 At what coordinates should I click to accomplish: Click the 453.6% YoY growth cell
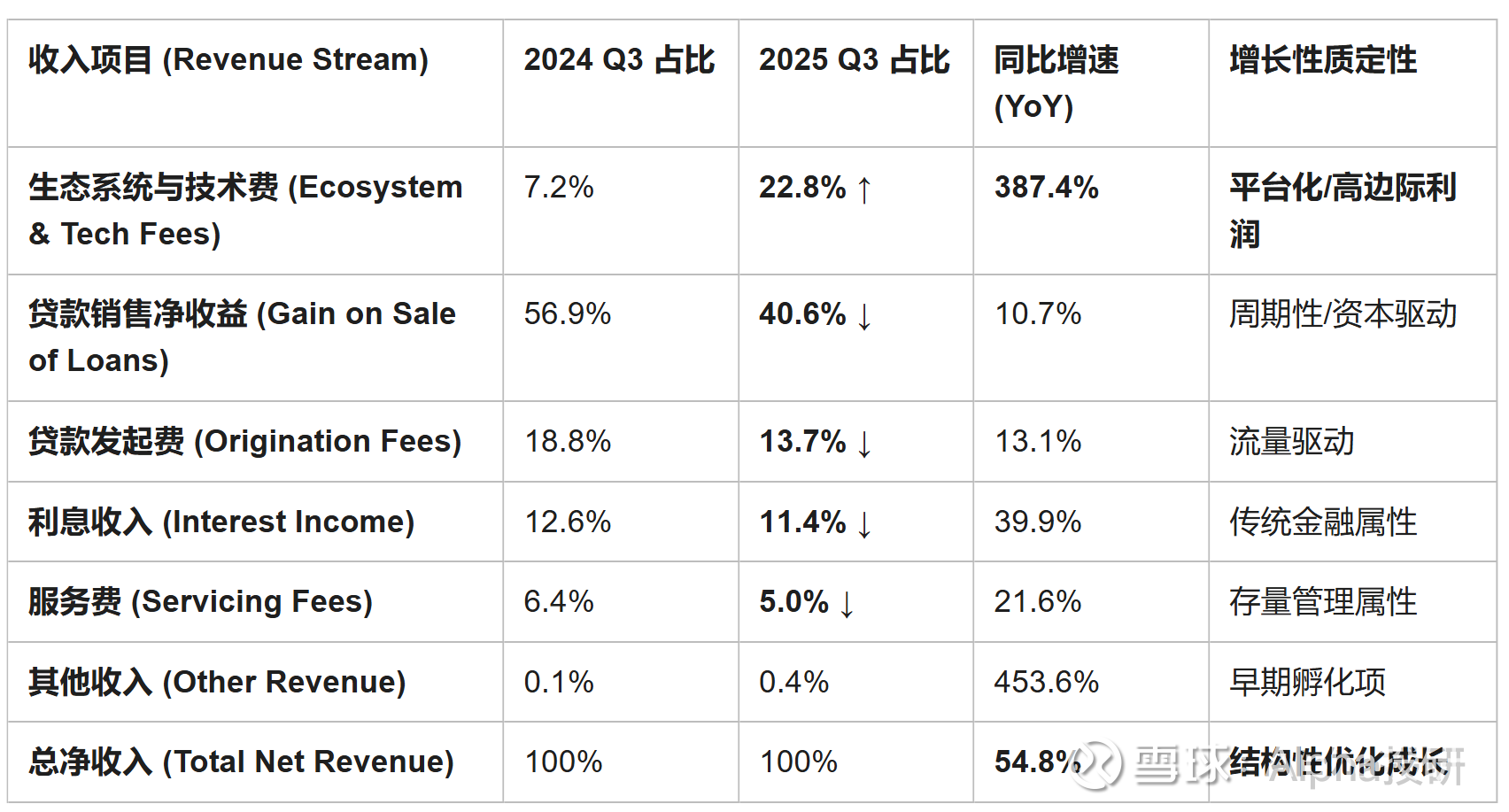(1046, 682)
